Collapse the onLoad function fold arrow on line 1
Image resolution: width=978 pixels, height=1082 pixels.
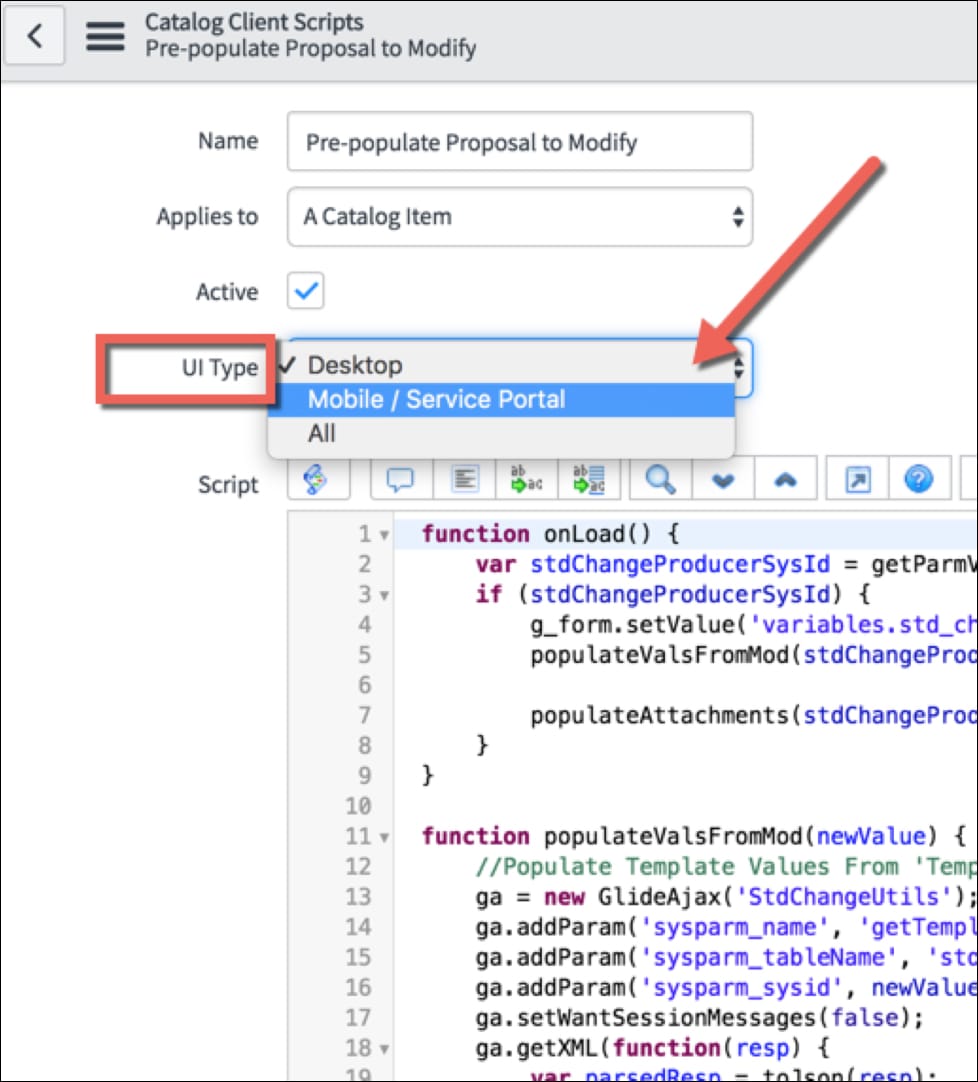pos(384,535)
